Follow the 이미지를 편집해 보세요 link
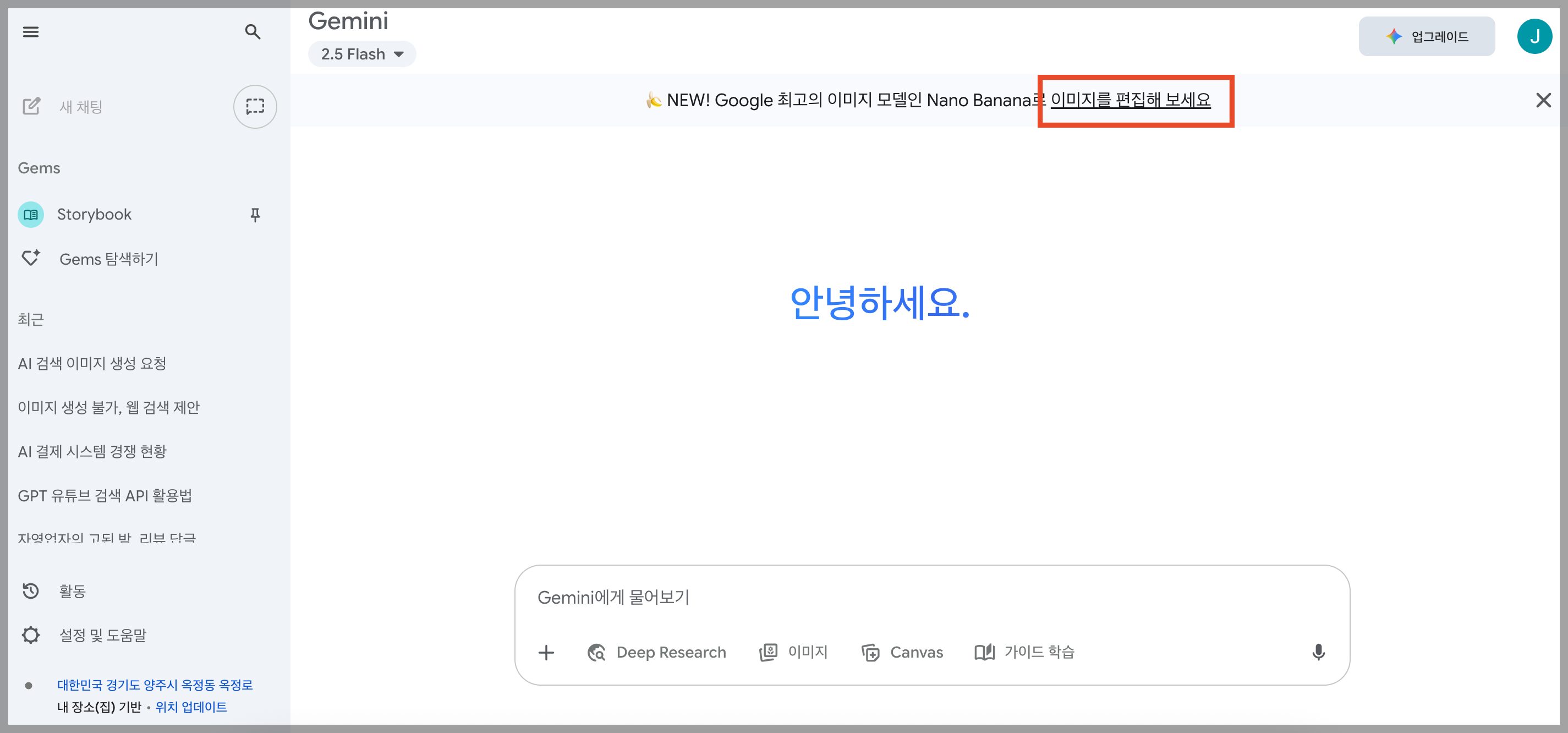Screen dimensions: 1568x733 (1131, 100)
